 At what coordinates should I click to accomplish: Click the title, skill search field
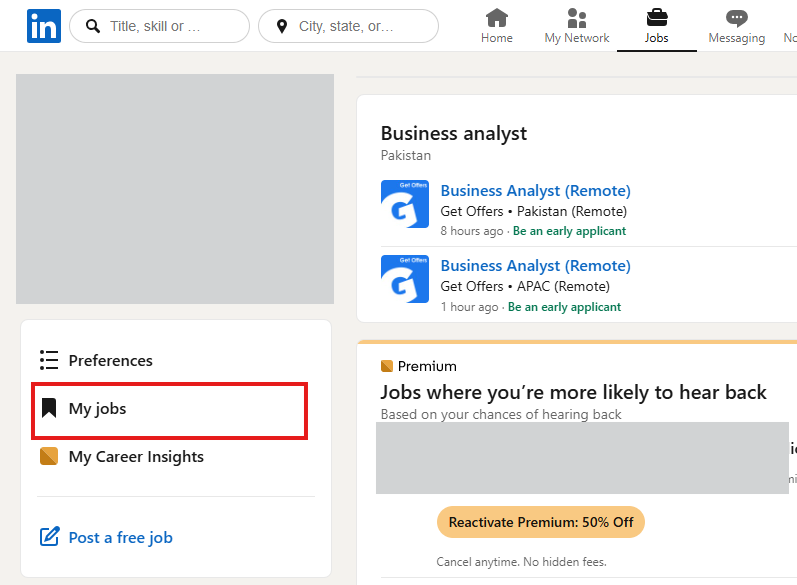165,26
